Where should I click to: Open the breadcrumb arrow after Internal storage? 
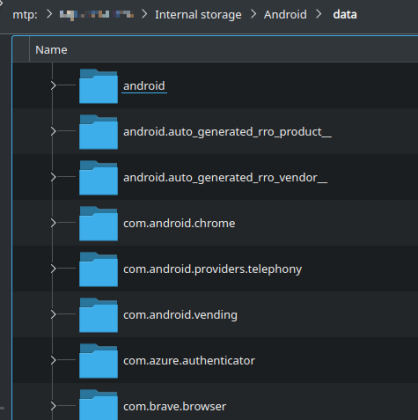[253, 14]
